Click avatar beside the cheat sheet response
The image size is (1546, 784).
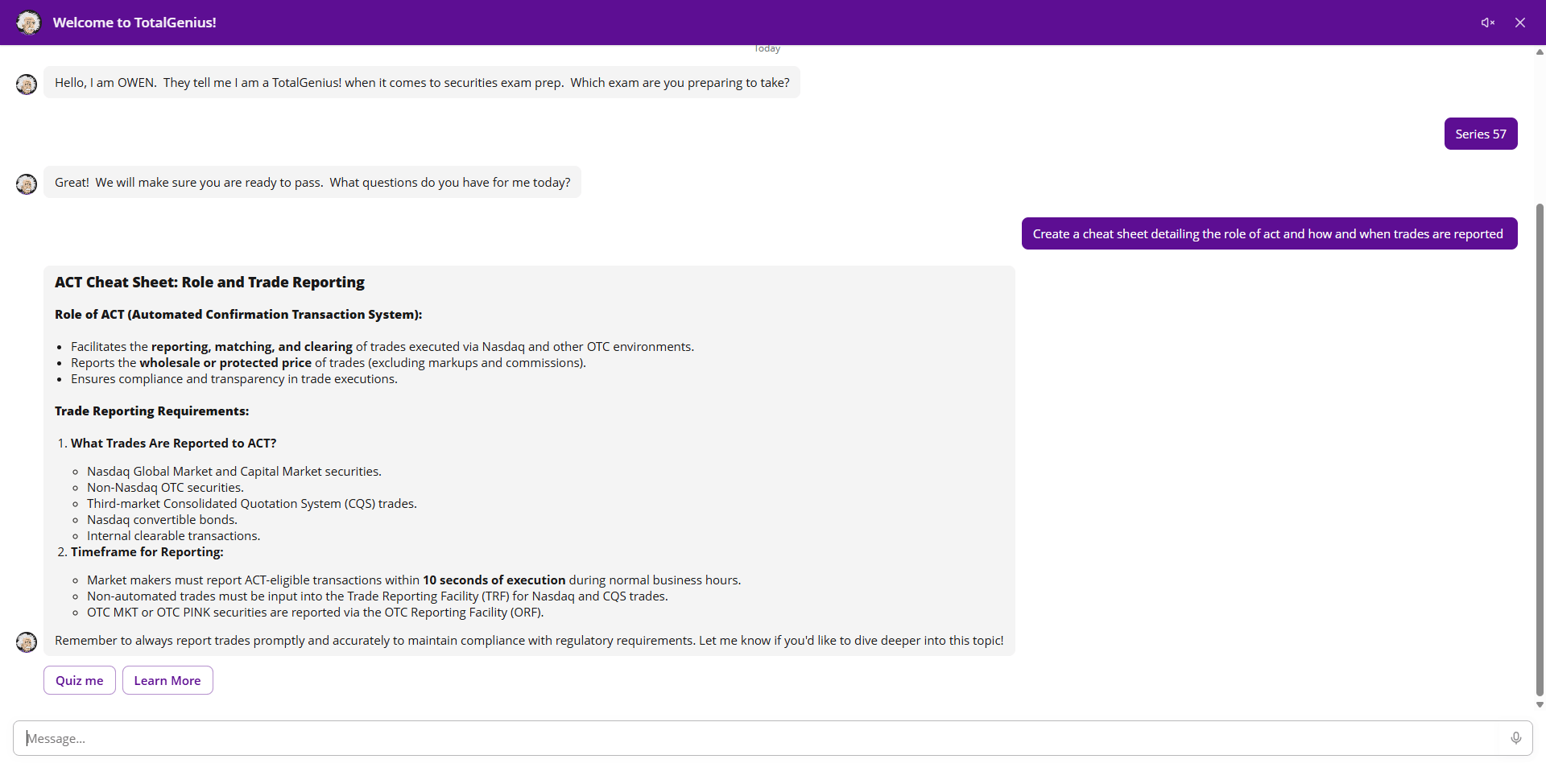[x=27, y=642]
